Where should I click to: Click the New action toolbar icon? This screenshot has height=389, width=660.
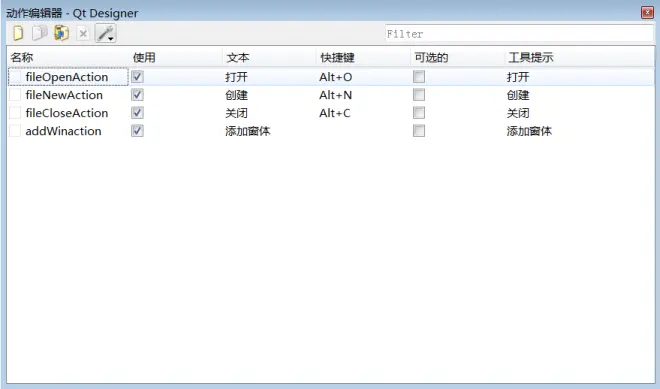(x=18, y=33)
